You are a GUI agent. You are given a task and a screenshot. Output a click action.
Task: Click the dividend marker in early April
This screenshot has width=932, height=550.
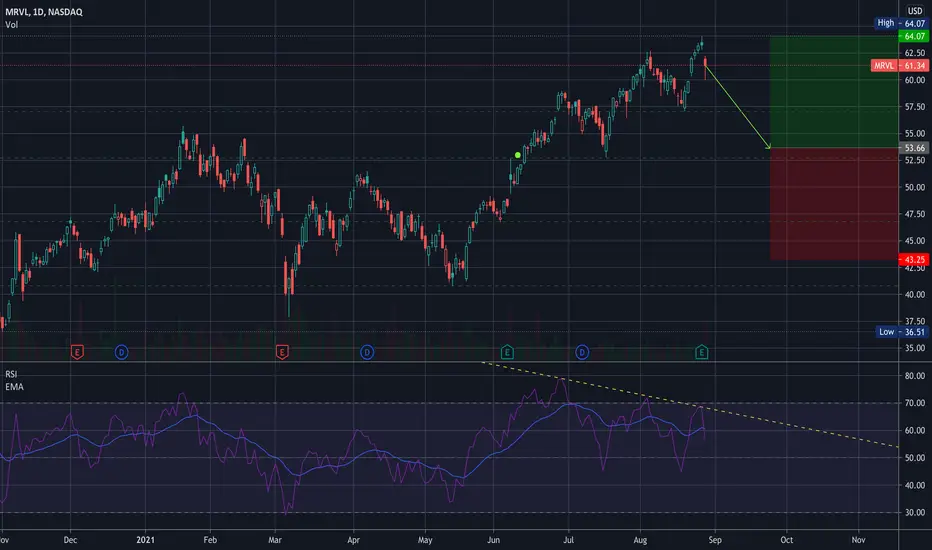click(367, 353)
